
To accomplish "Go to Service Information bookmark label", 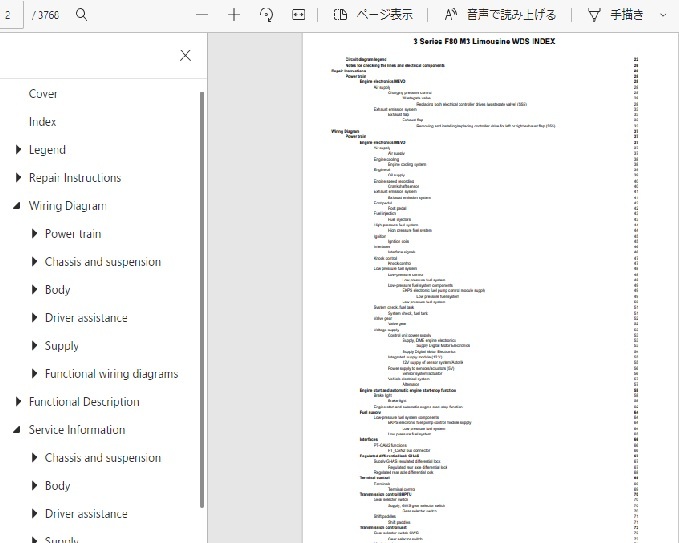I will click(77, 430).
